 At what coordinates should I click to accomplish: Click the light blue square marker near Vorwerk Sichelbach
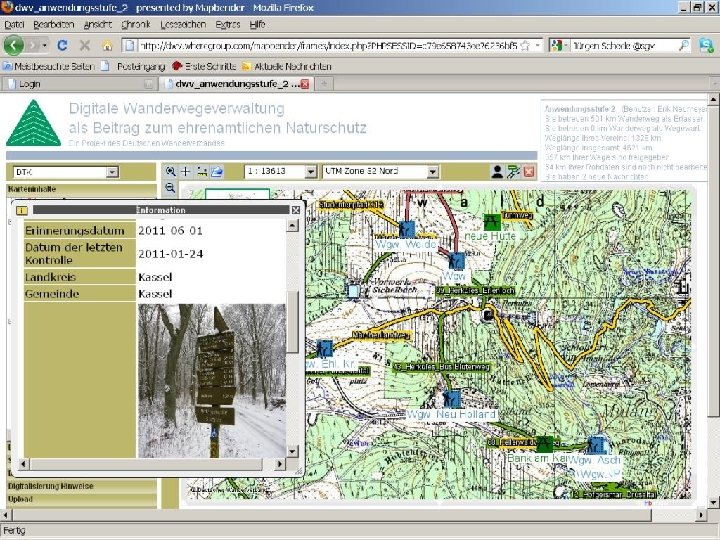354,291
